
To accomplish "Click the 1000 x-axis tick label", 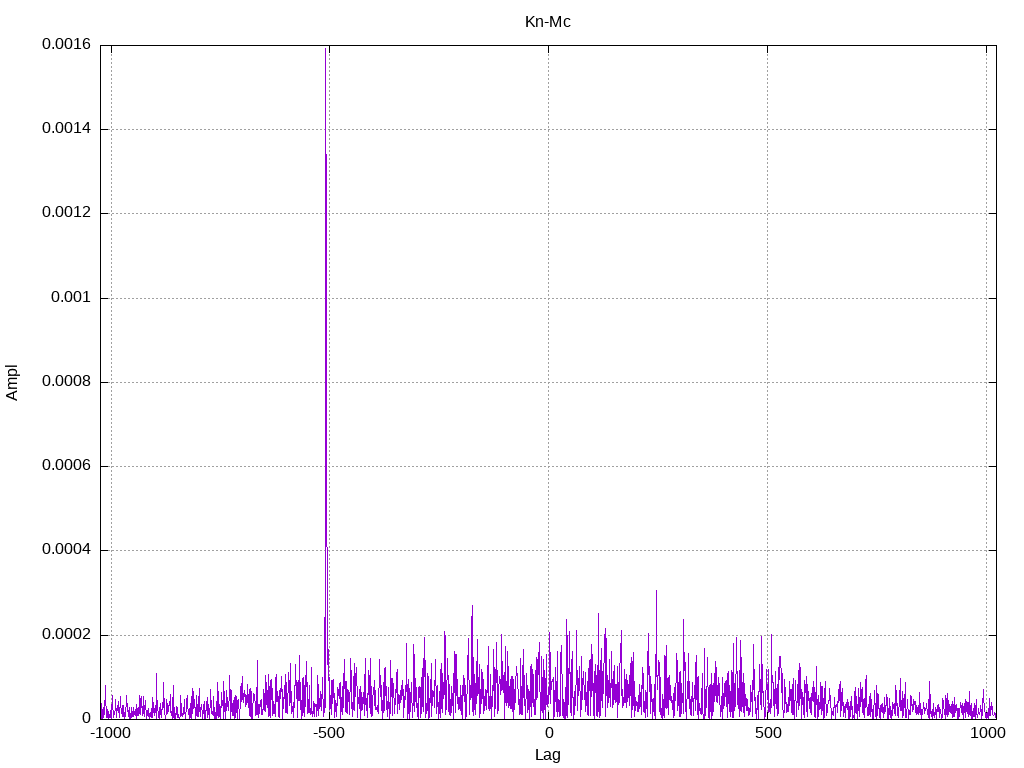I will coord(987,733).
